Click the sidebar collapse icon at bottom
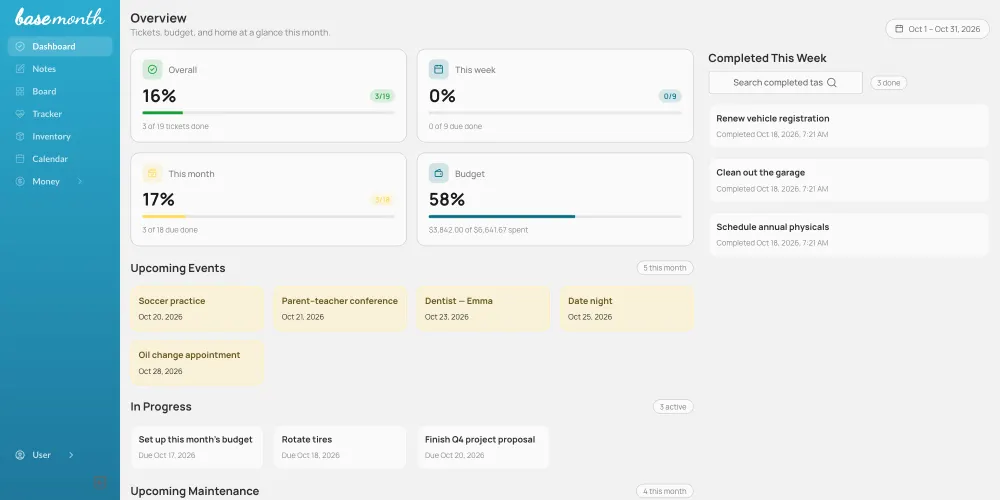 click(100, 482)
